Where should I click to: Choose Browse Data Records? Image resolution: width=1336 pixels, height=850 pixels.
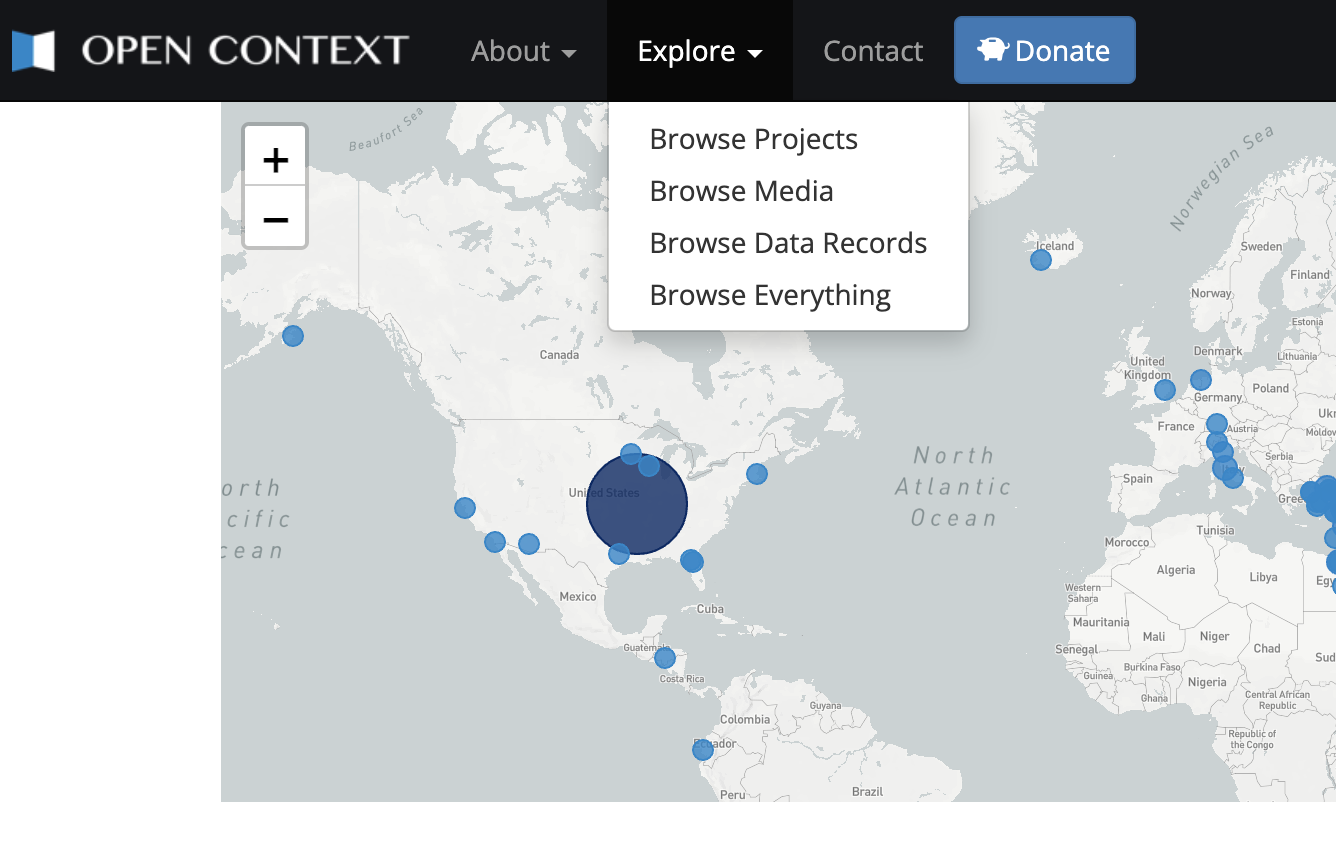[788, 242]
